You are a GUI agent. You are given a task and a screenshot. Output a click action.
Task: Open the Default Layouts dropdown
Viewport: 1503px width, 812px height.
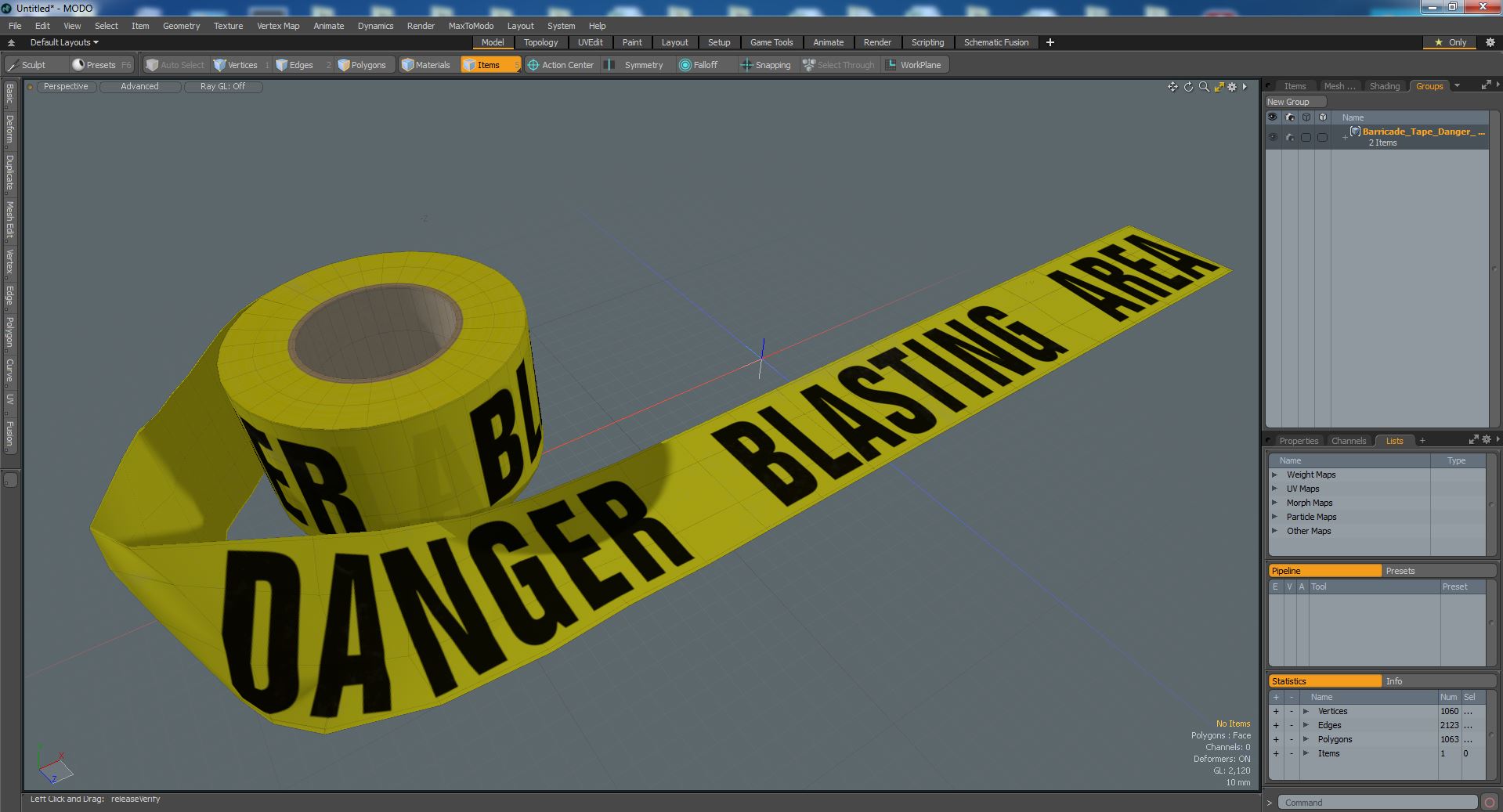coord(64,42)
